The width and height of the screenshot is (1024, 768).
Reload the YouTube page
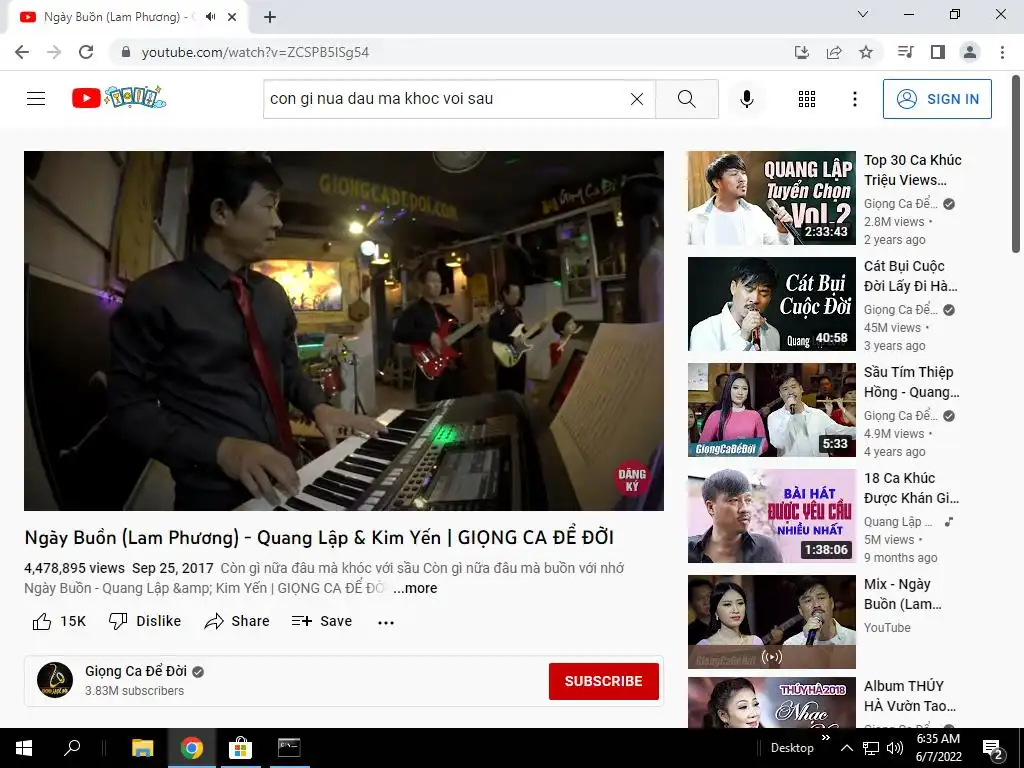[86, 52]
